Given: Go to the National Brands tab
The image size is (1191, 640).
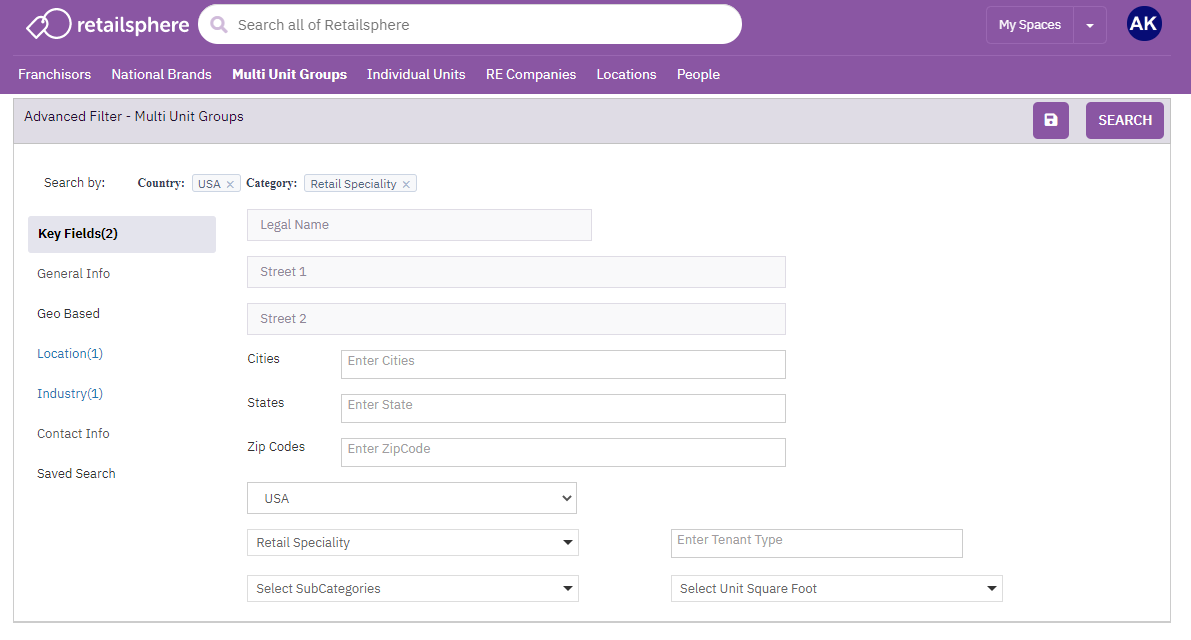Looking at the screenshot, I should [162, 74].
